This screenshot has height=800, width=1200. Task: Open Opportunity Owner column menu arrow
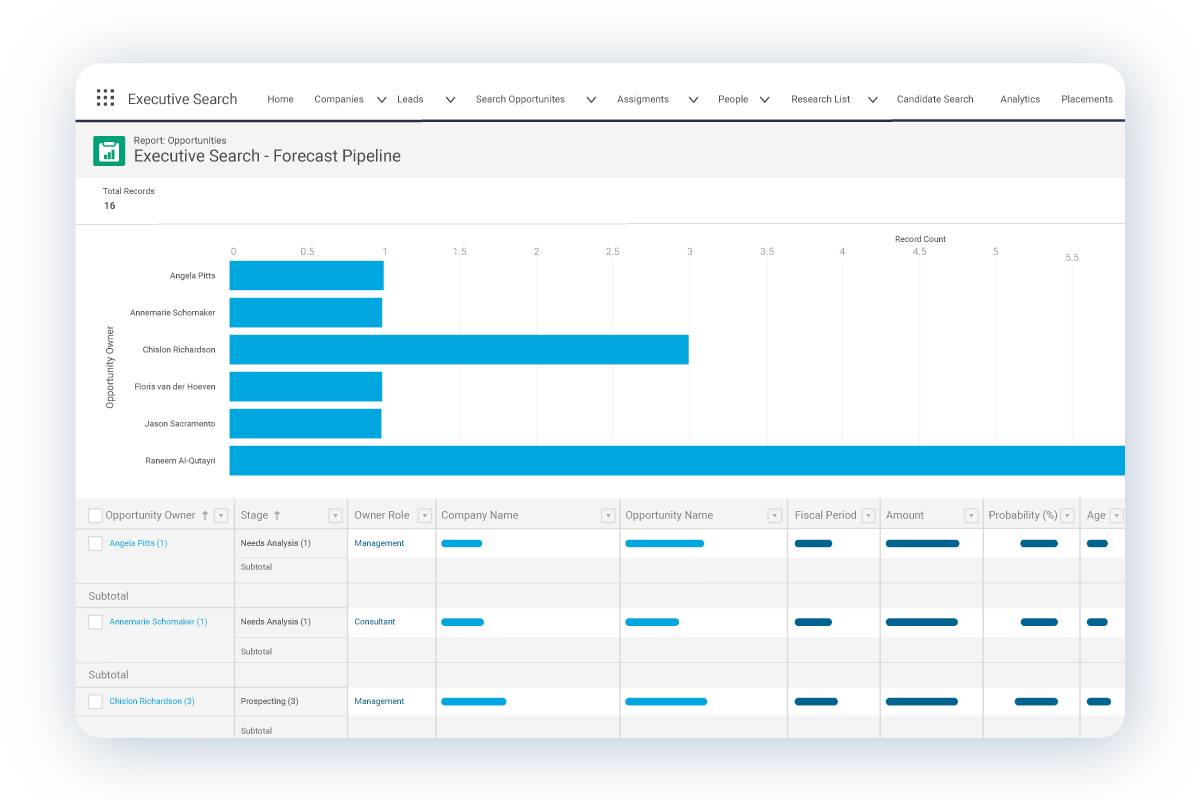[221, 516]
